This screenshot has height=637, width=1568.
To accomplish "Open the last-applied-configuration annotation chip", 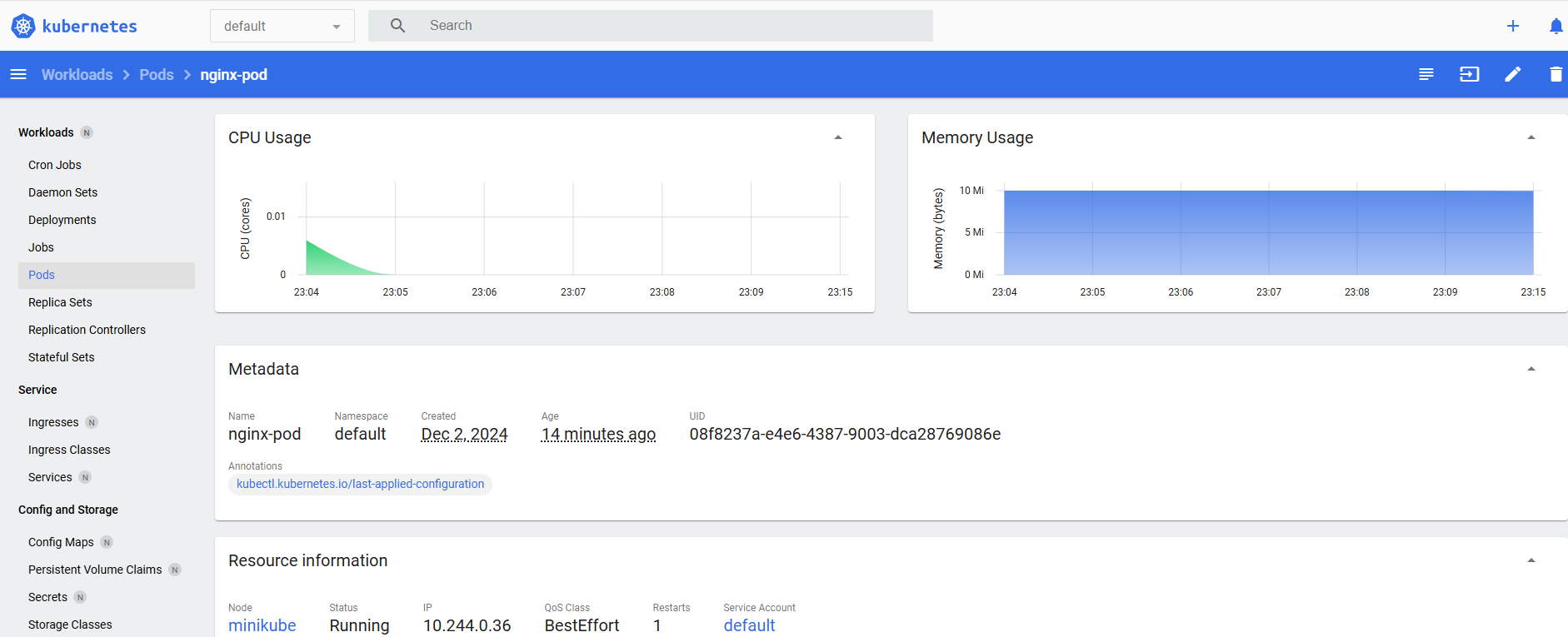I will 360,484.
